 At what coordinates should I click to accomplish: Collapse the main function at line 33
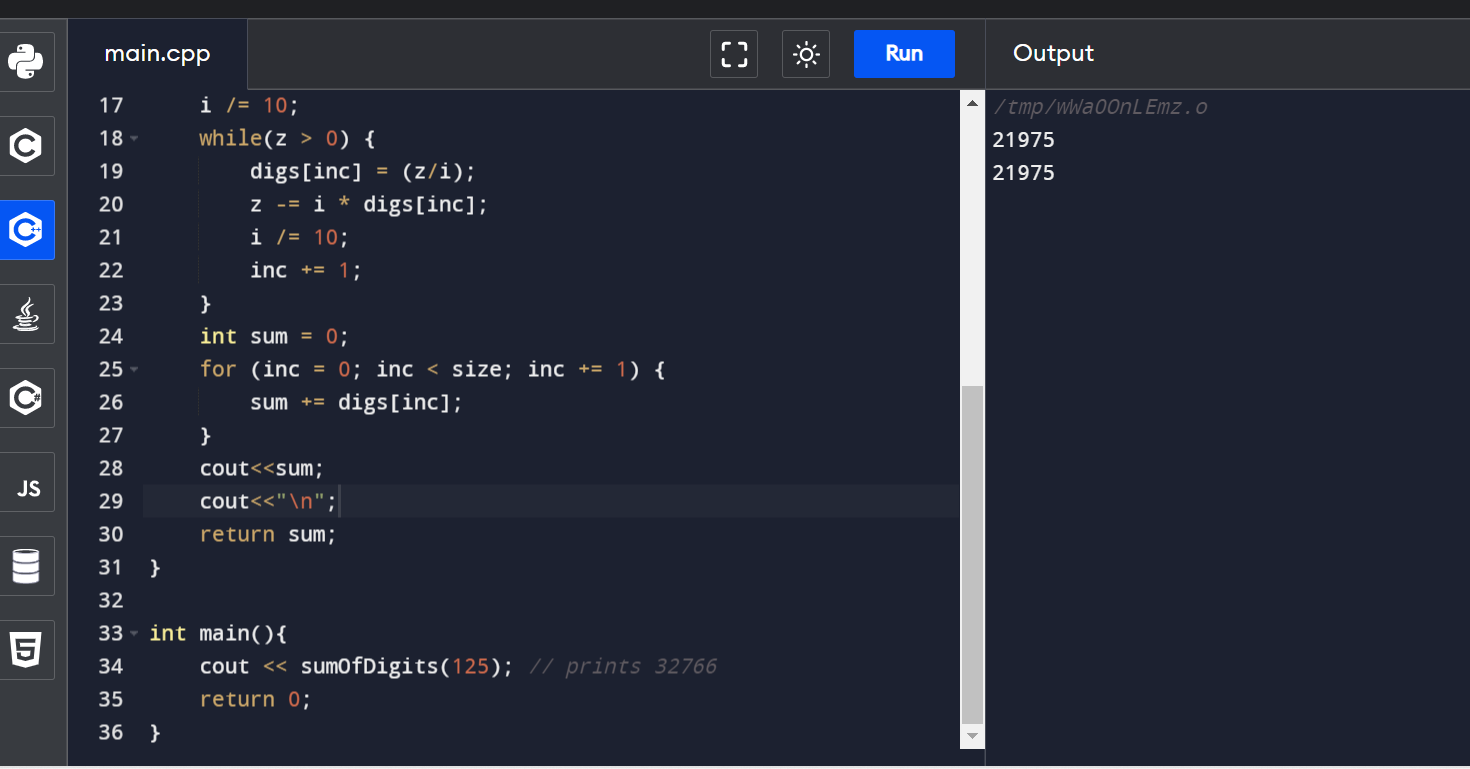click(x=135, y=633)
